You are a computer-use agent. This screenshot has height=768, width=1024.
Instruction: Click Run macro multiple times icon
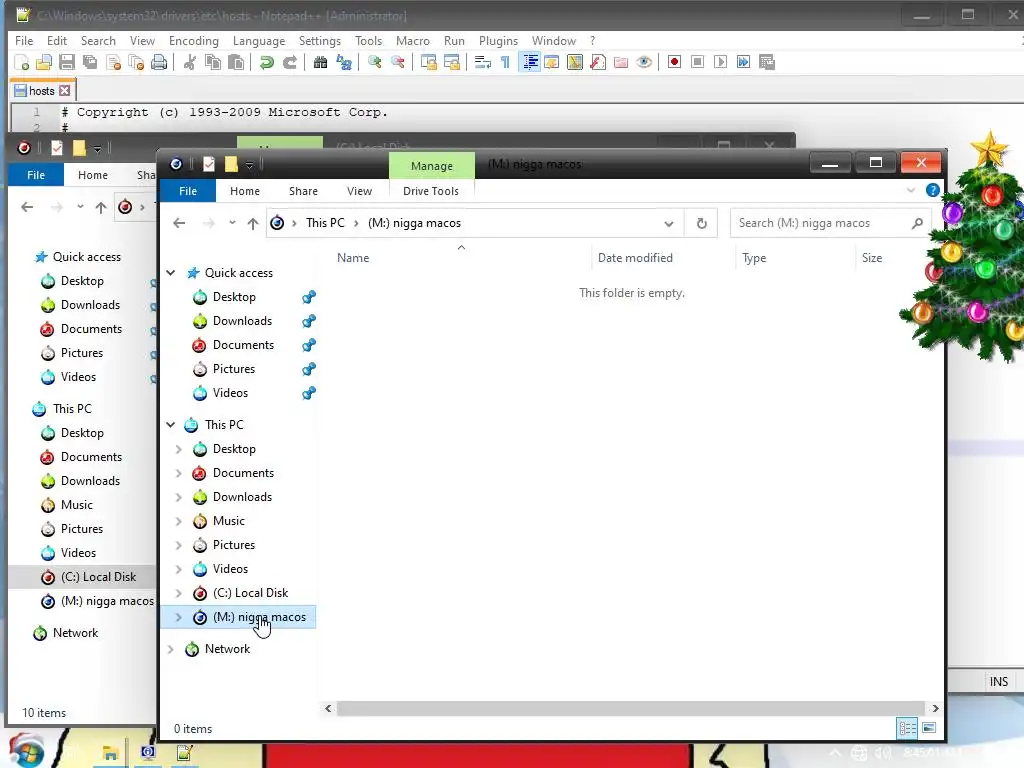point(743,62)
